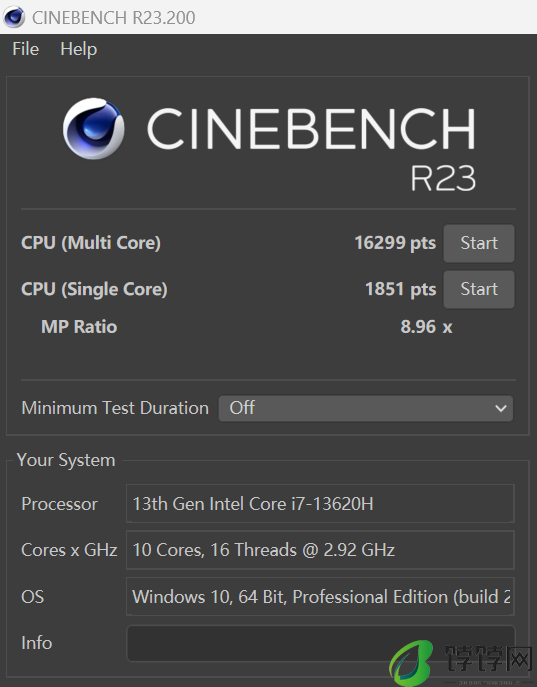
Task: Start the CPU Multi Core test
Action: tap(479, 243)
